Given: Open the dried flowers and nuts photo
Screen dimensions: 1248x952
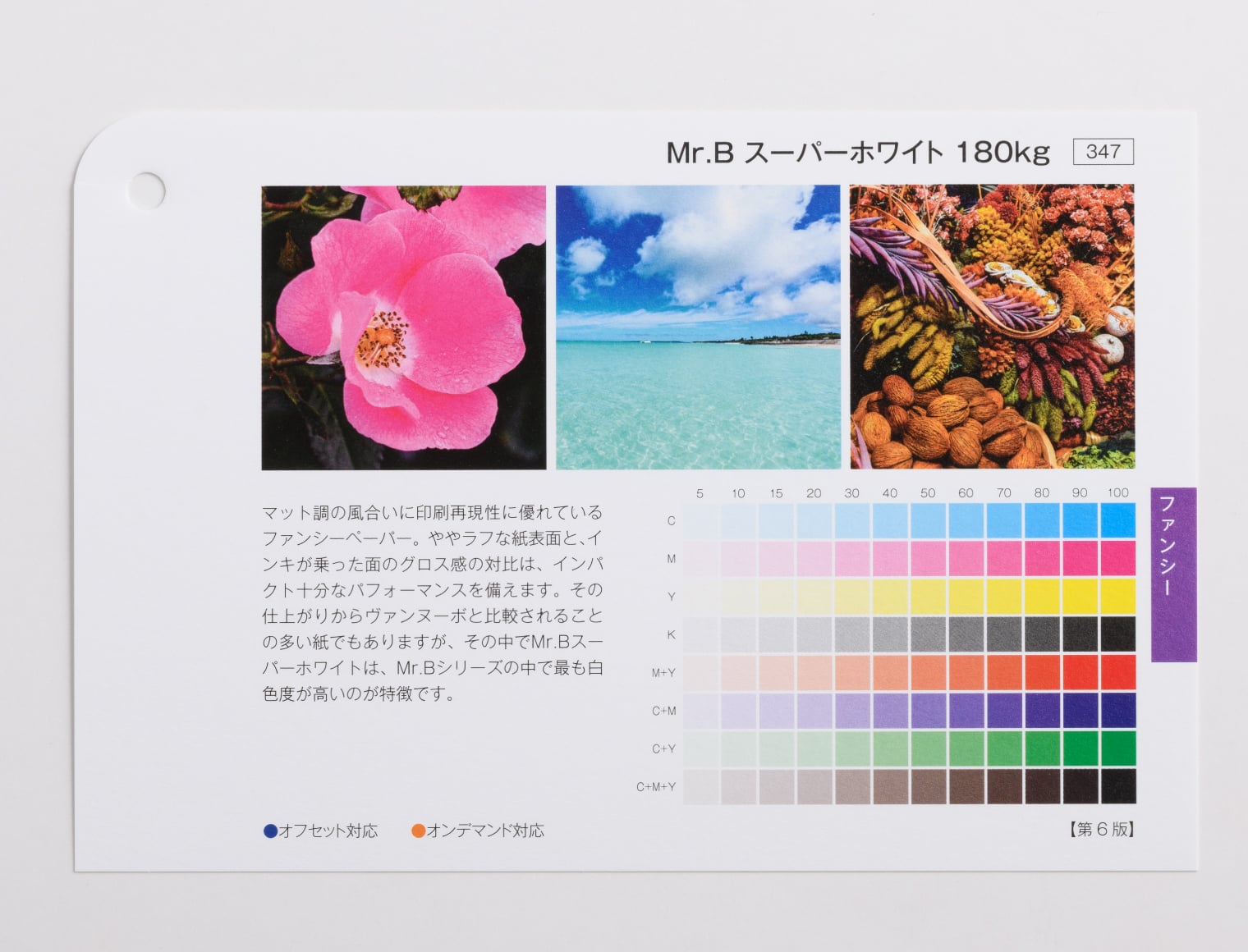Looking at the screenshot, I should coord(992,327).
